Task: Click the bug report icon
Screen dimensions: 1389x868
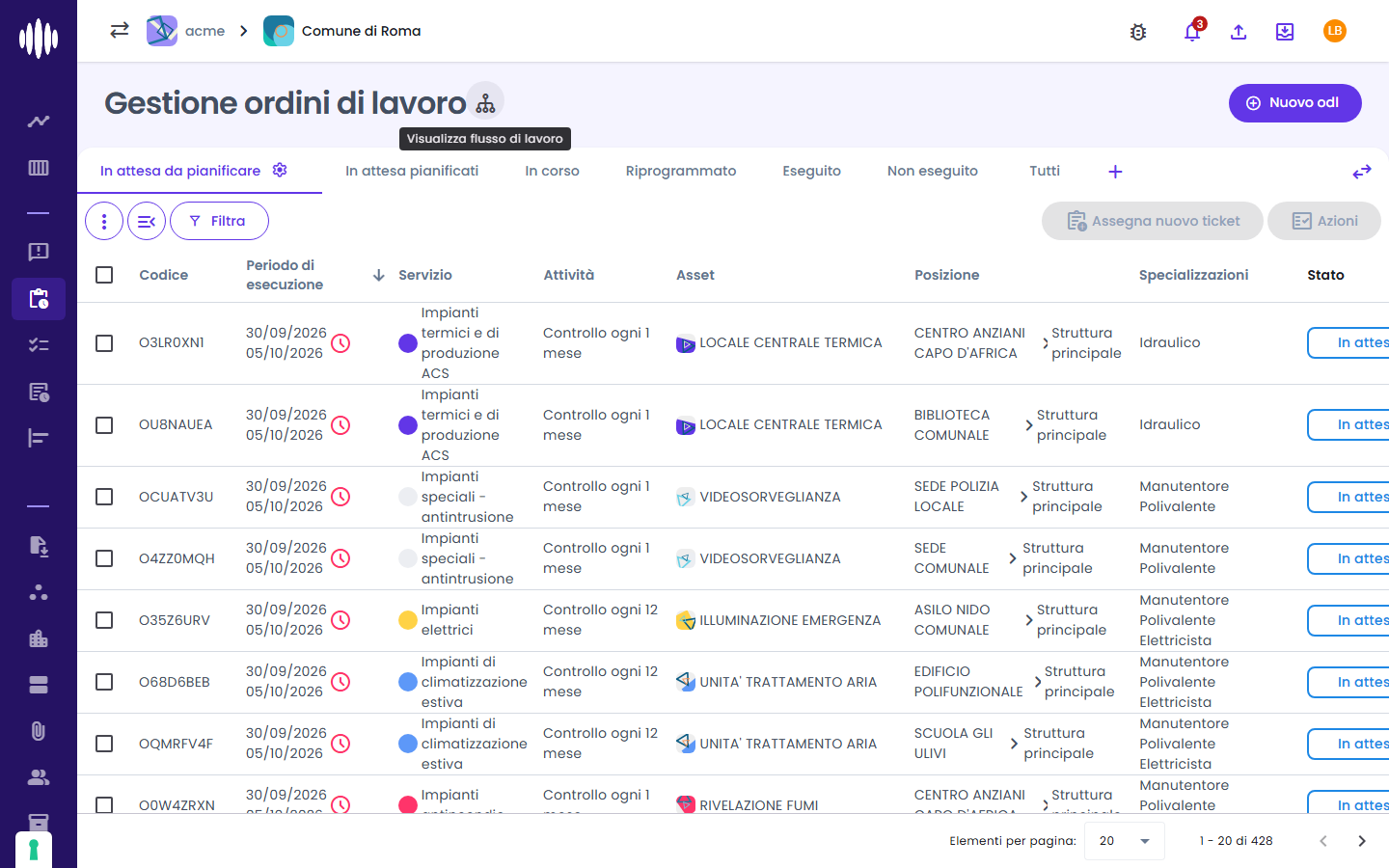Action: point(1138,32)
